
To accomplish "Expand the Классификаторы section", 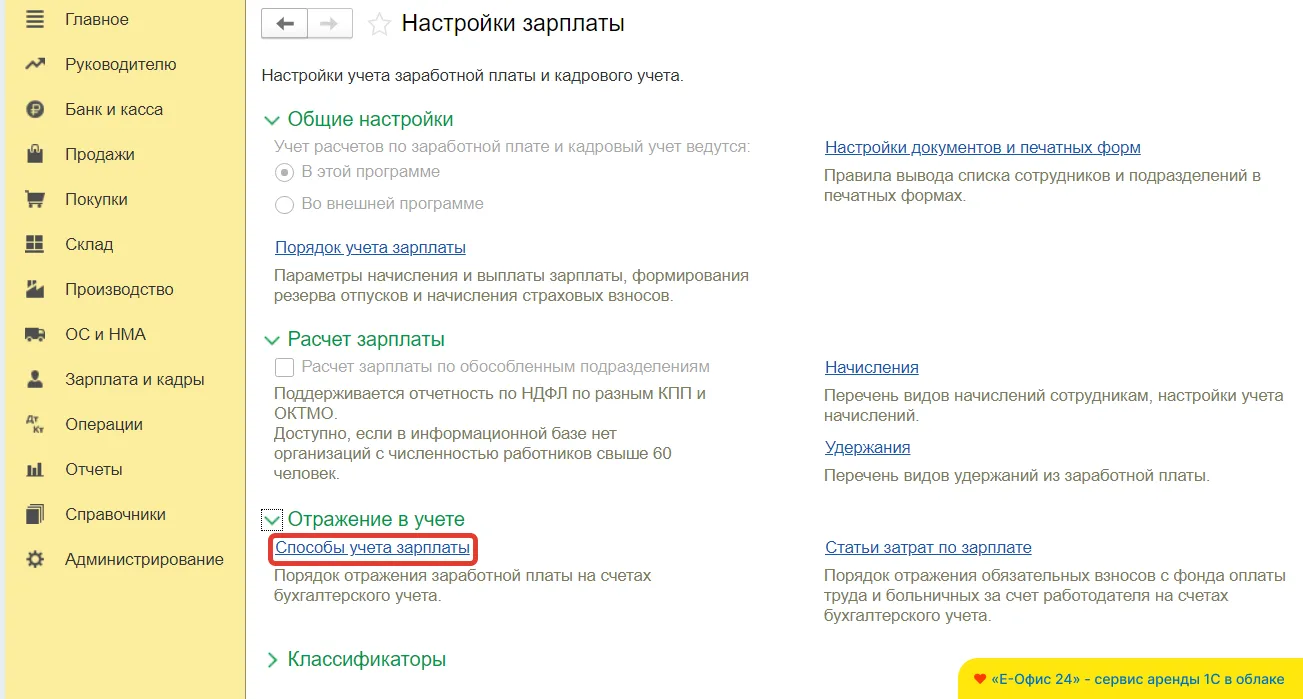I will tap(272, 660).
